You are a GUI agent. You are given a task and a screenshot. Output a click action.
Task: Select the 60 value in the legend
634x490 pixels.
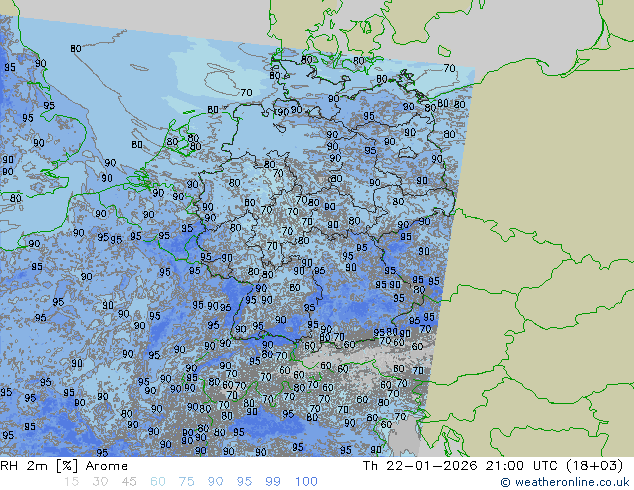pos(158,482)
